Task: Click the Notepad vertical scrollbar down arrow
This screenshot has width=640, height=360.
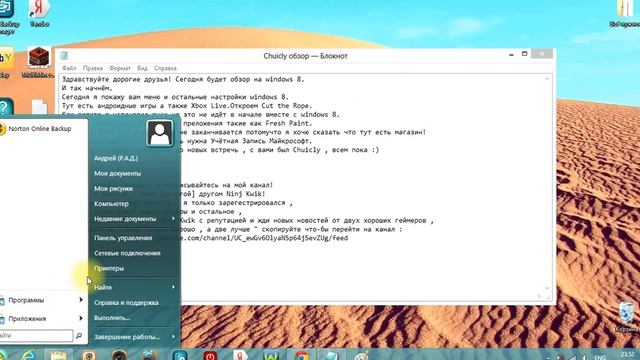Action: pos(547,288)
